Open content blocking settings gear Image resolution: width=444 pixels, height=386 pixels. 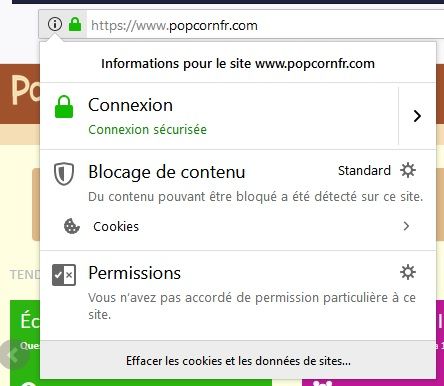point(408,170)
